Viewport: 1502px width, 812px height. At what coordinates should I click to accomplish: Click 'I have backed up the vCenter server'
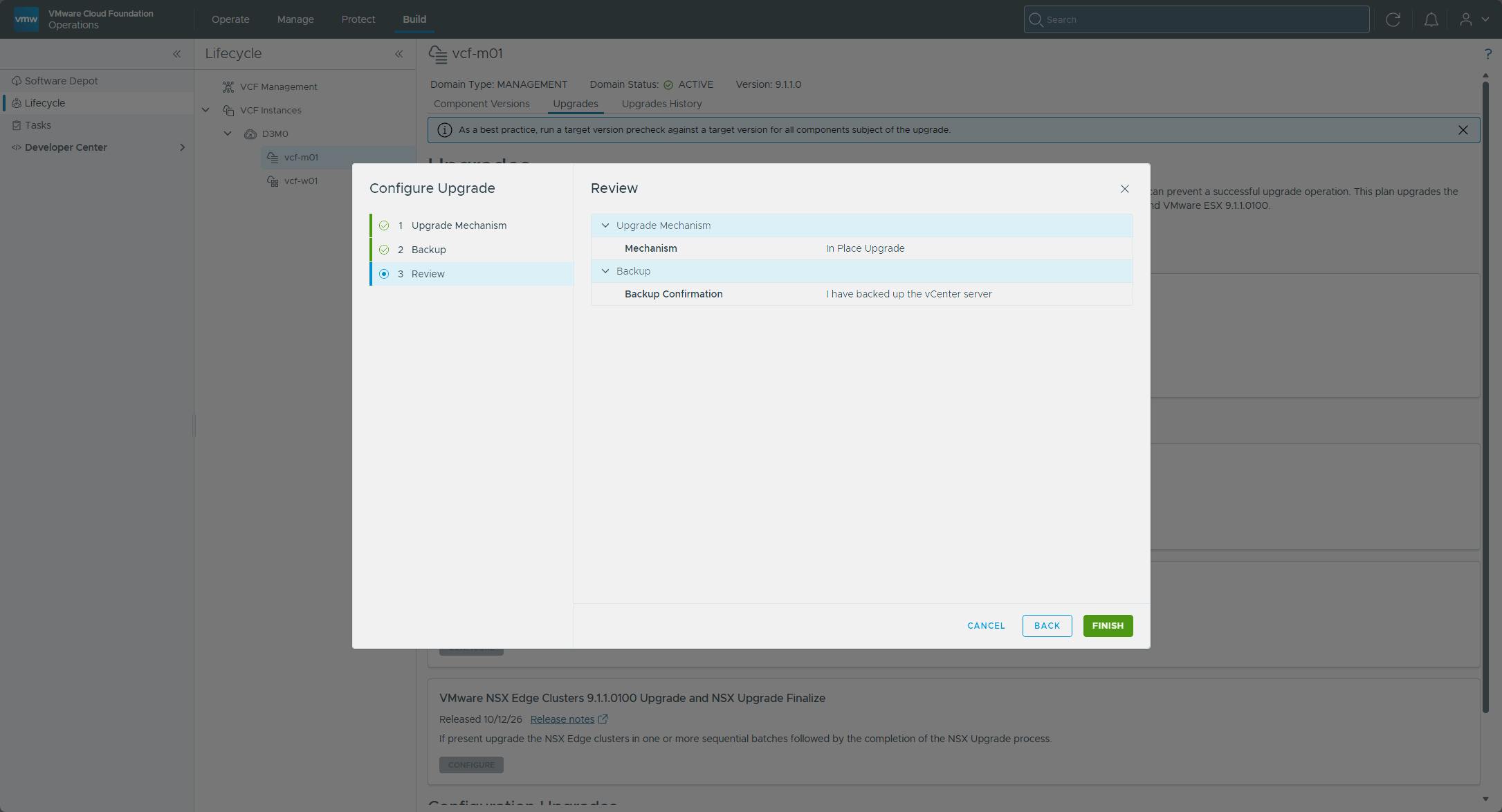tap(909, 294)
